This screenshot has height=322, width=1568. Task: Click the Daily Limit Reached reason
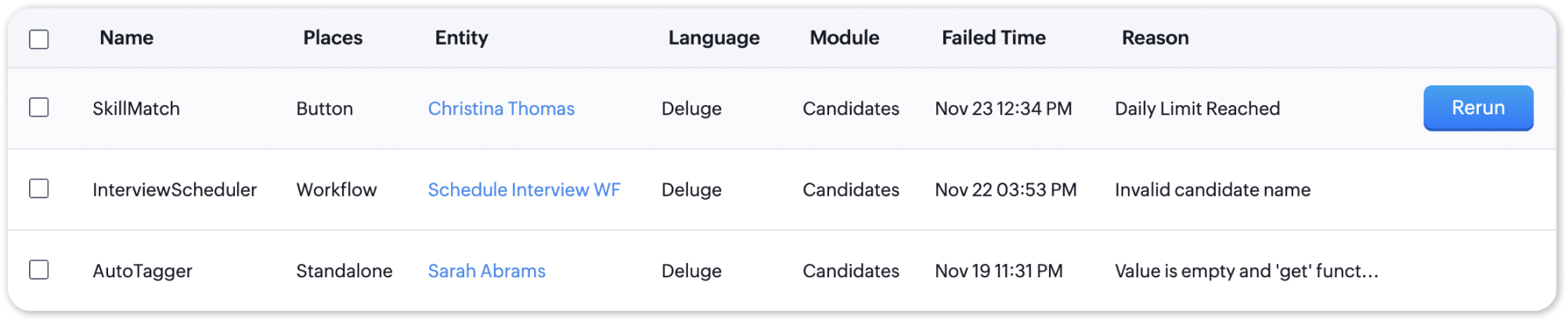(x=1197, y=109)
